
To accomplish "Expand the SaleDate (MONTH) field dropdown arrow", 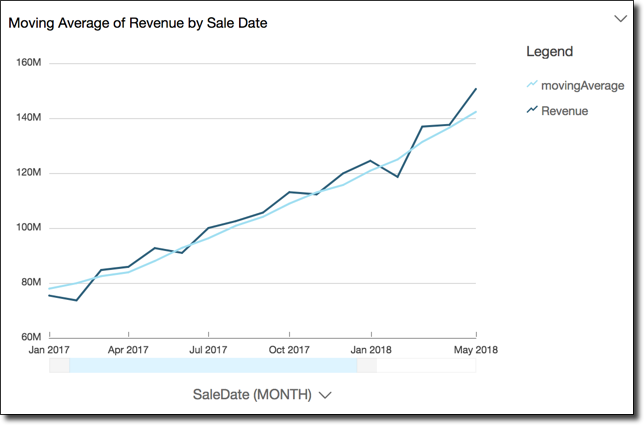I will pos(324,395).
